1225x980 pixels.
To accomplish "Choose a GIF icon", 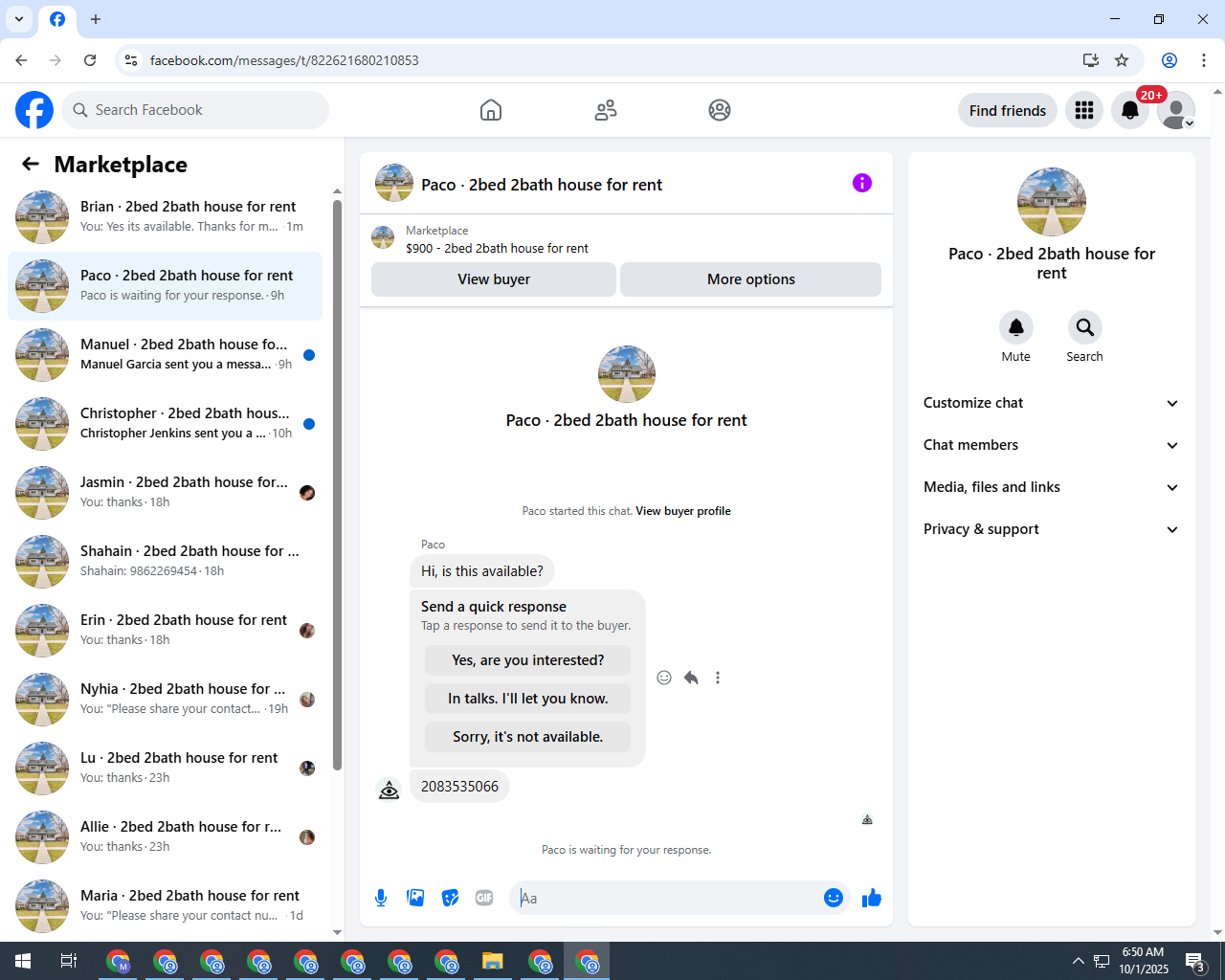I will 484,898.
